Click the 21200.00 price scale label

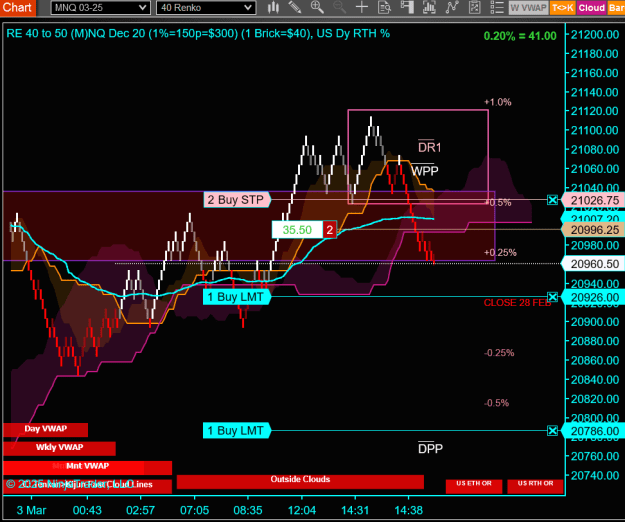(x=595, y=35)
